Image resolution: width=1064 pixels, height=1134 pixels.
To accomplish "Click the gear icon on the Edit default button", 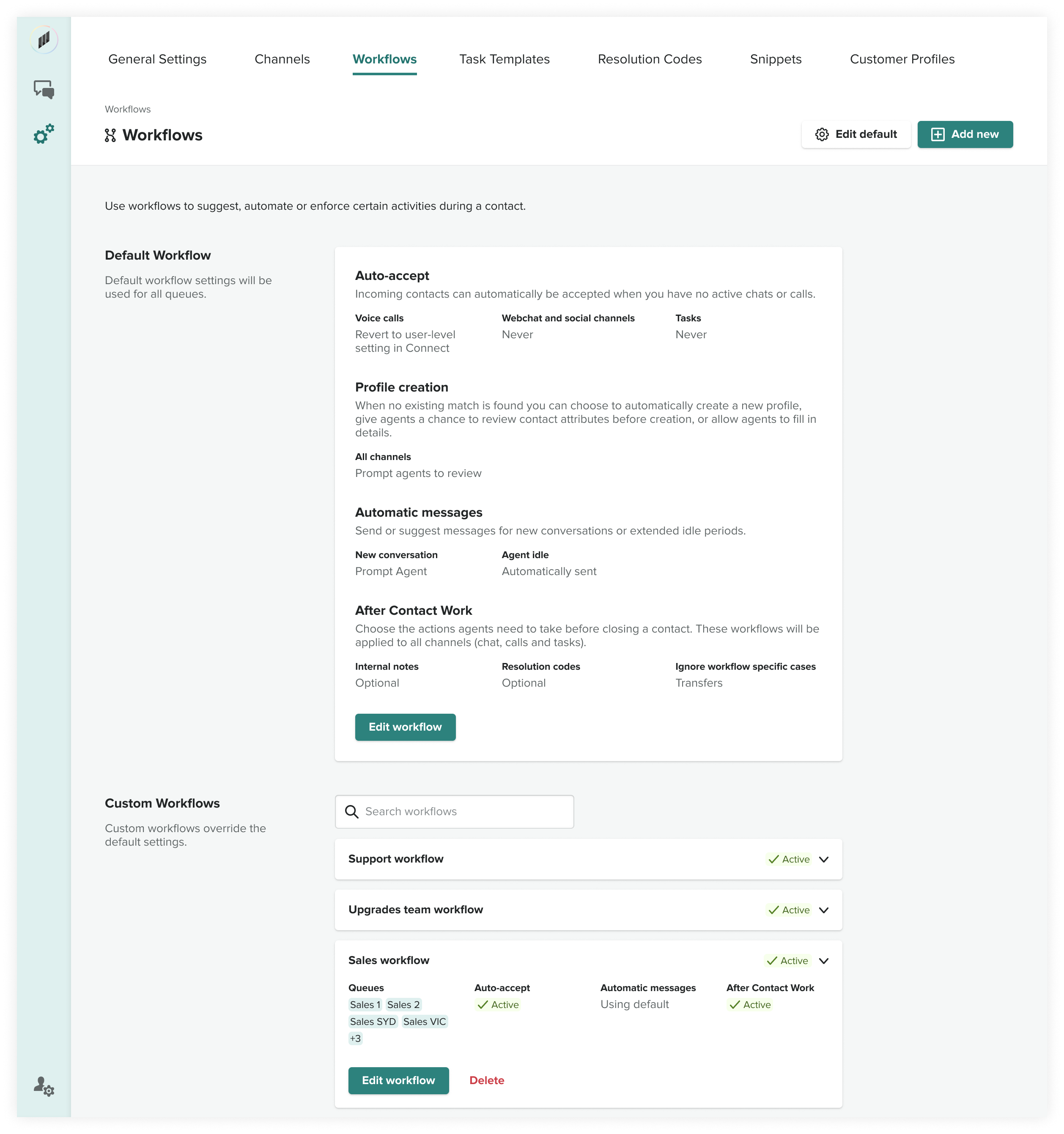I will pos(822,134).
